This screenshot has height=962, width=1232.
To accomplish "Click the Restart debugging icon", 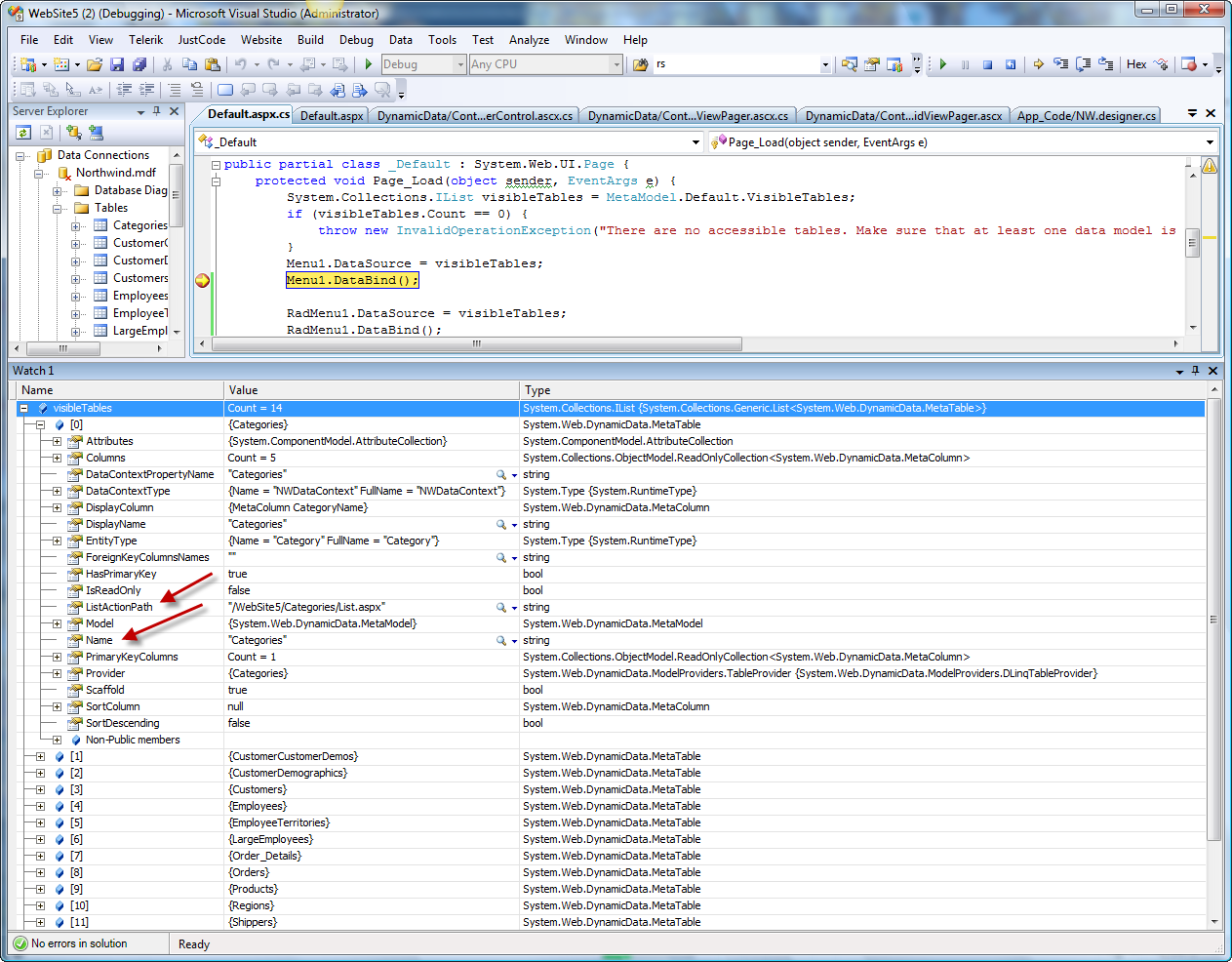I will pyautogui.click(x=1010, y=64).
